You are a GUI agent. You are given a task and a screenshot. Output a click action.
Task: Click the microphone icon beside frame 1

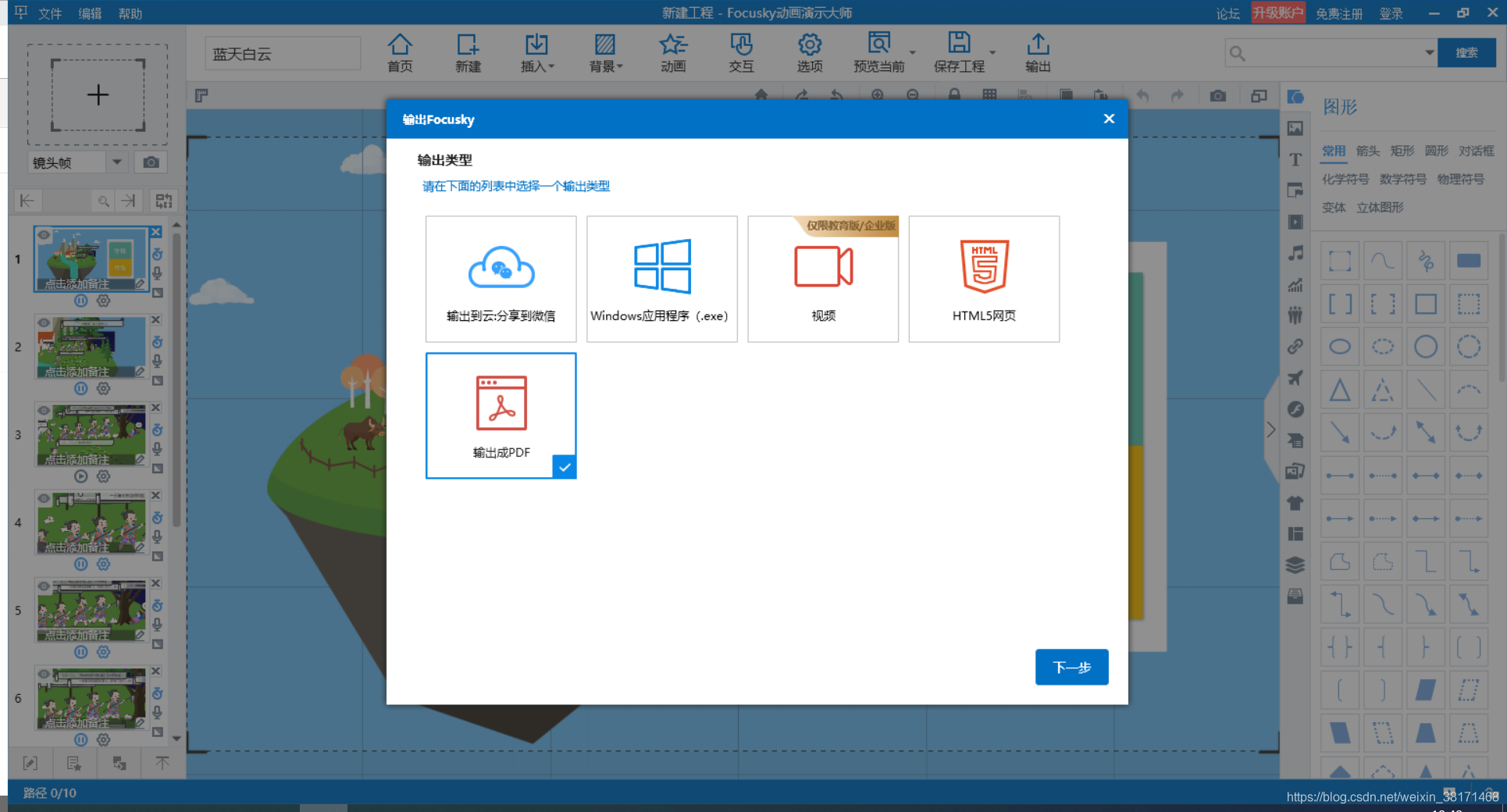[x=157, y=273]
